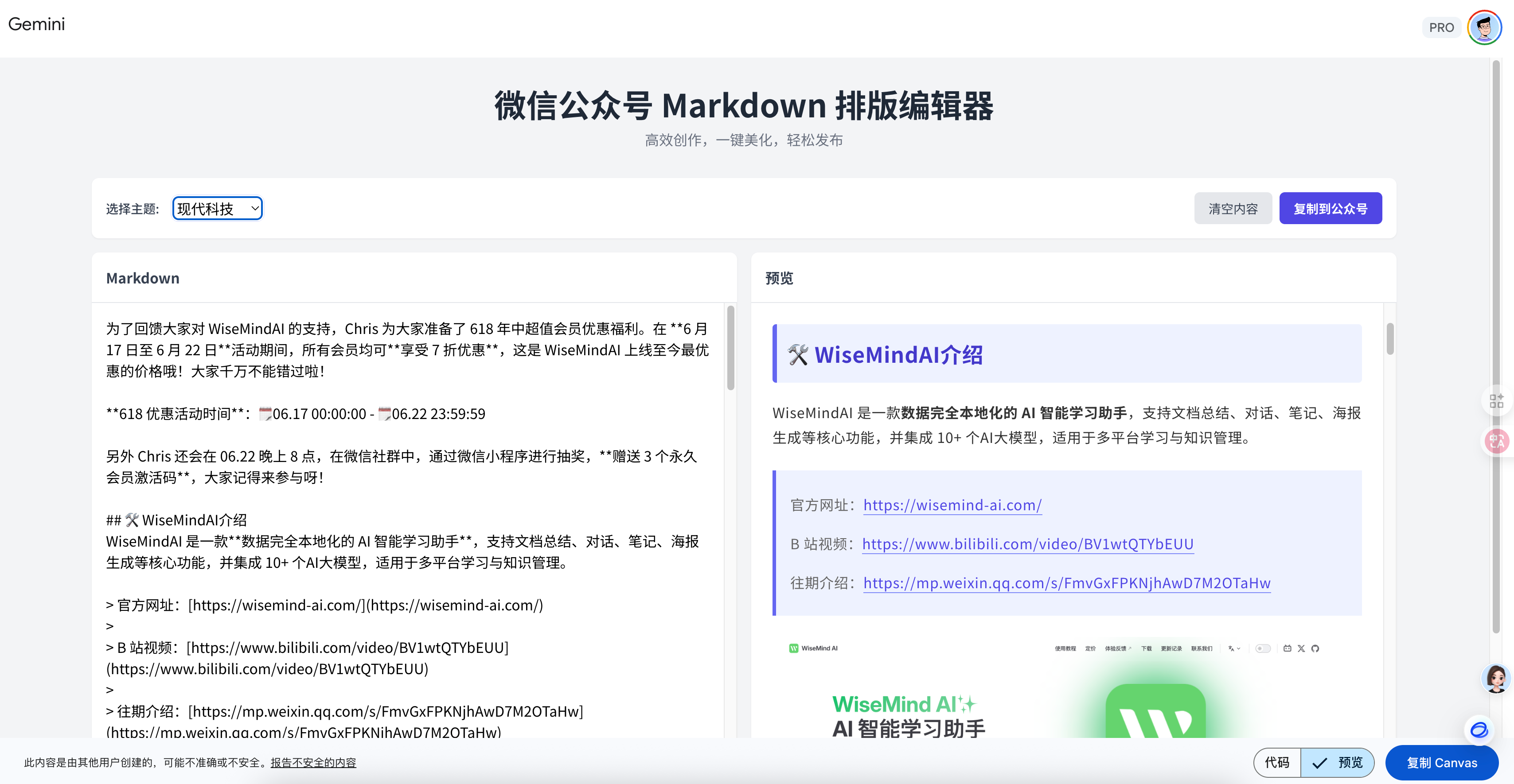
Task: Click 复制到公众号 button
Action: coord(1331,209)
